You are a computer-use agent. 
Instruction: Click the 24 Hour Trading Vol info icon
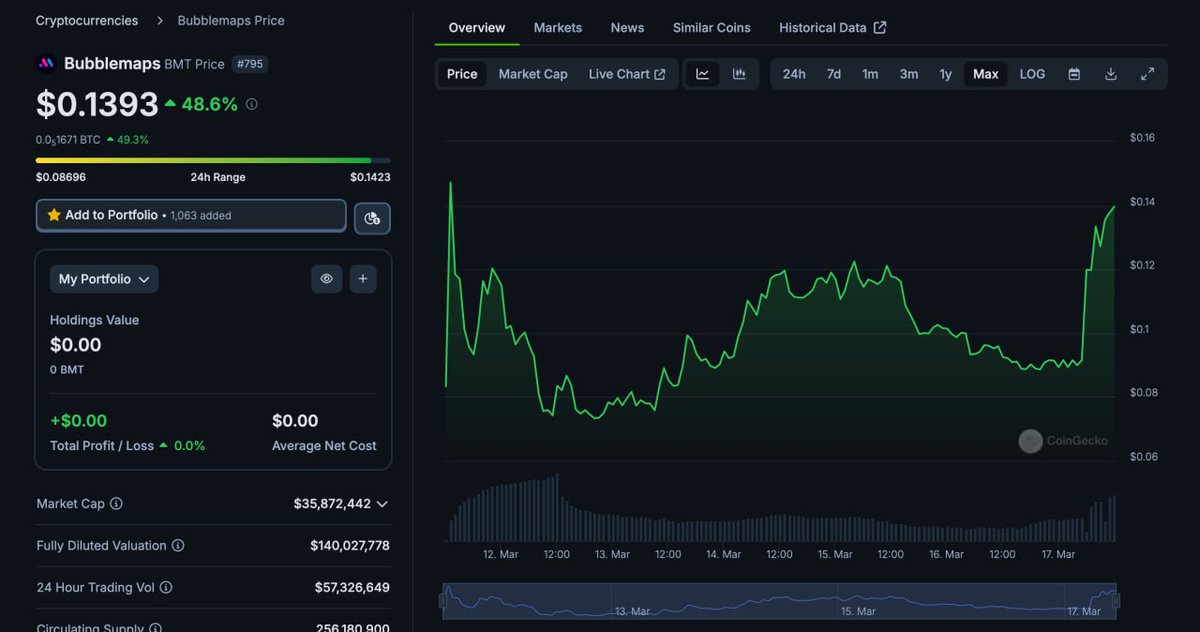pyautogui.click(x=166, y=588)
